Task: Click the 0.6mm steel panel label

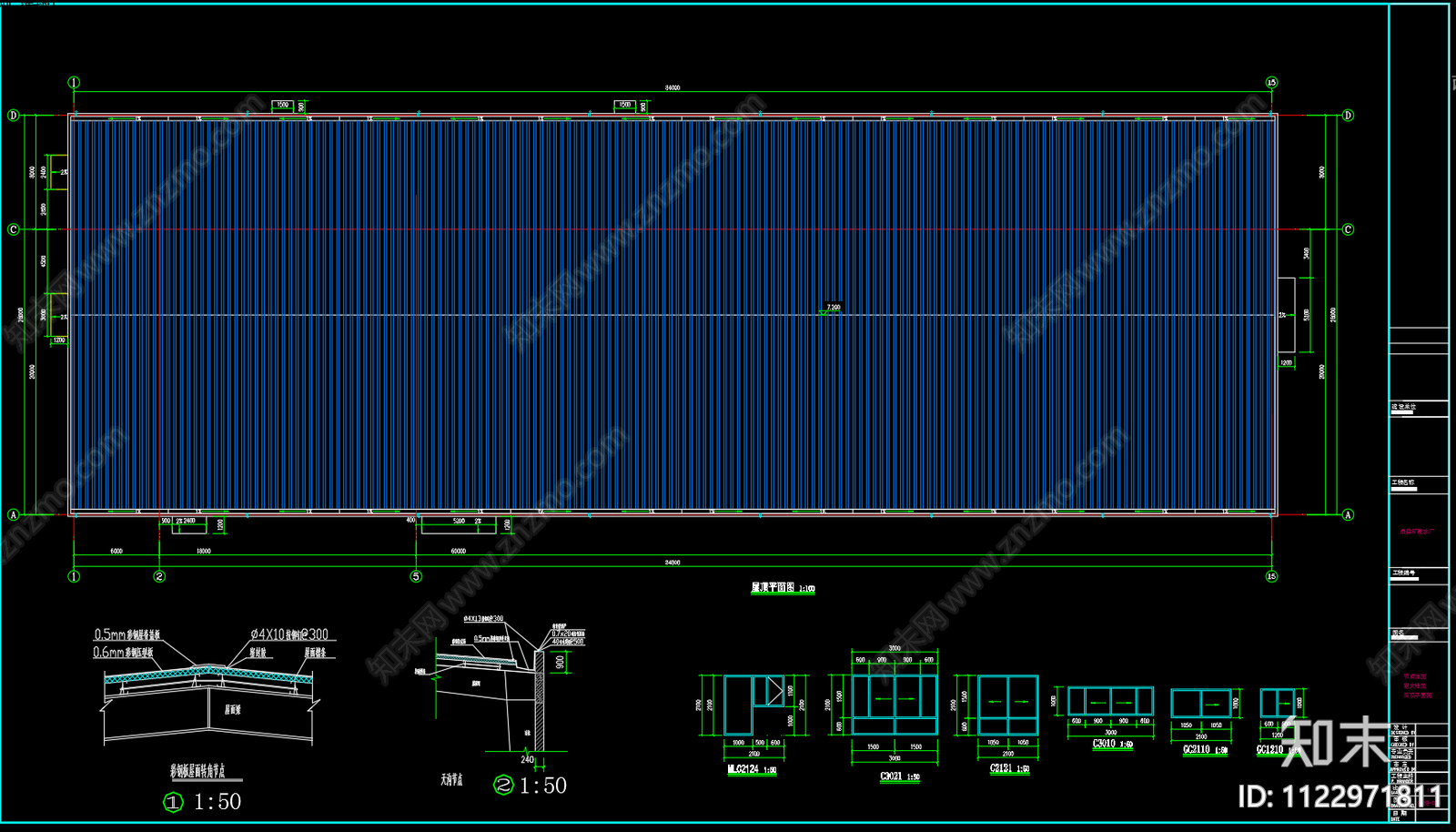Action: [123, 653]
